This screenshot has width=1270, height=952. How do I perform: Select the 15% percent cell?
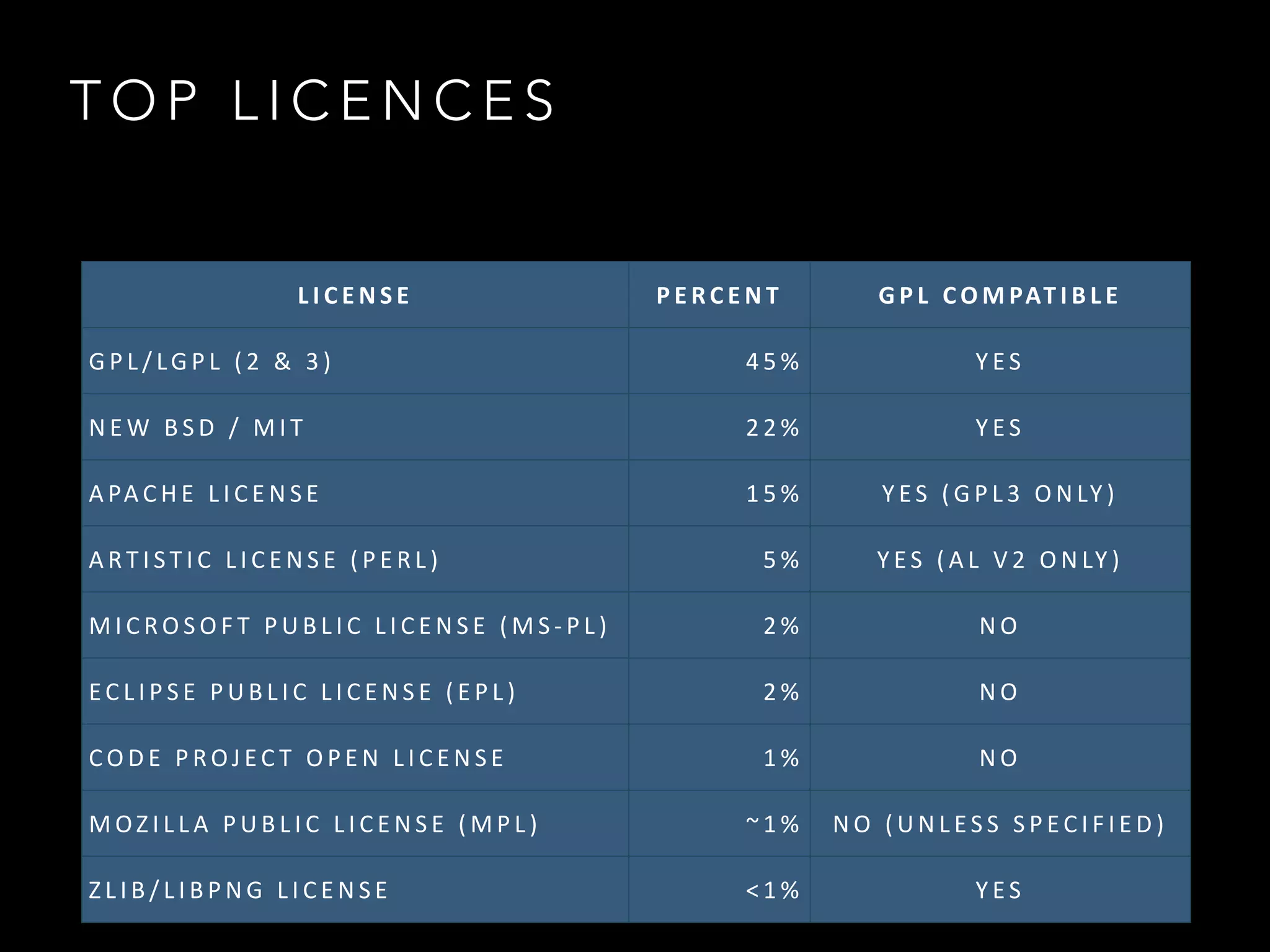[x=772, y=494]
